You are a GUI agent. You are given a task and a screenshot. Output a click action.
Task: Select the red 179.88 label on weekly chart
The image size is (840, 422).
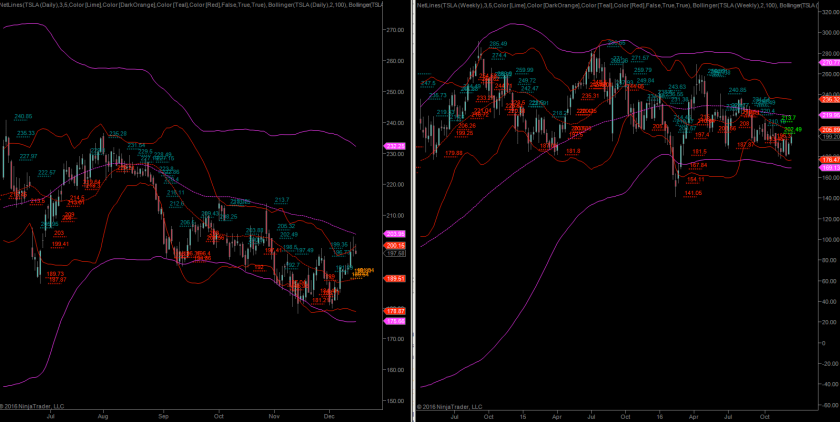454,153
